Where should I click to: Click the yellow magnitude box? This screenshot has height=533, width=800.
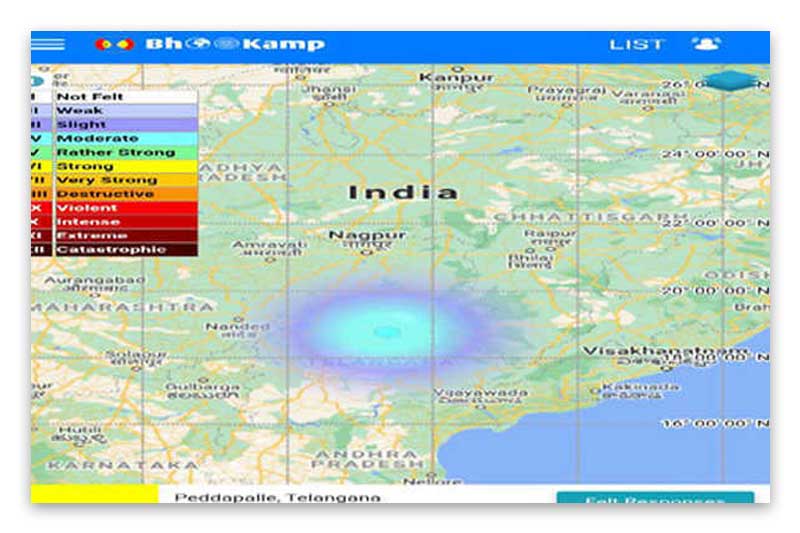coord(95,494)
